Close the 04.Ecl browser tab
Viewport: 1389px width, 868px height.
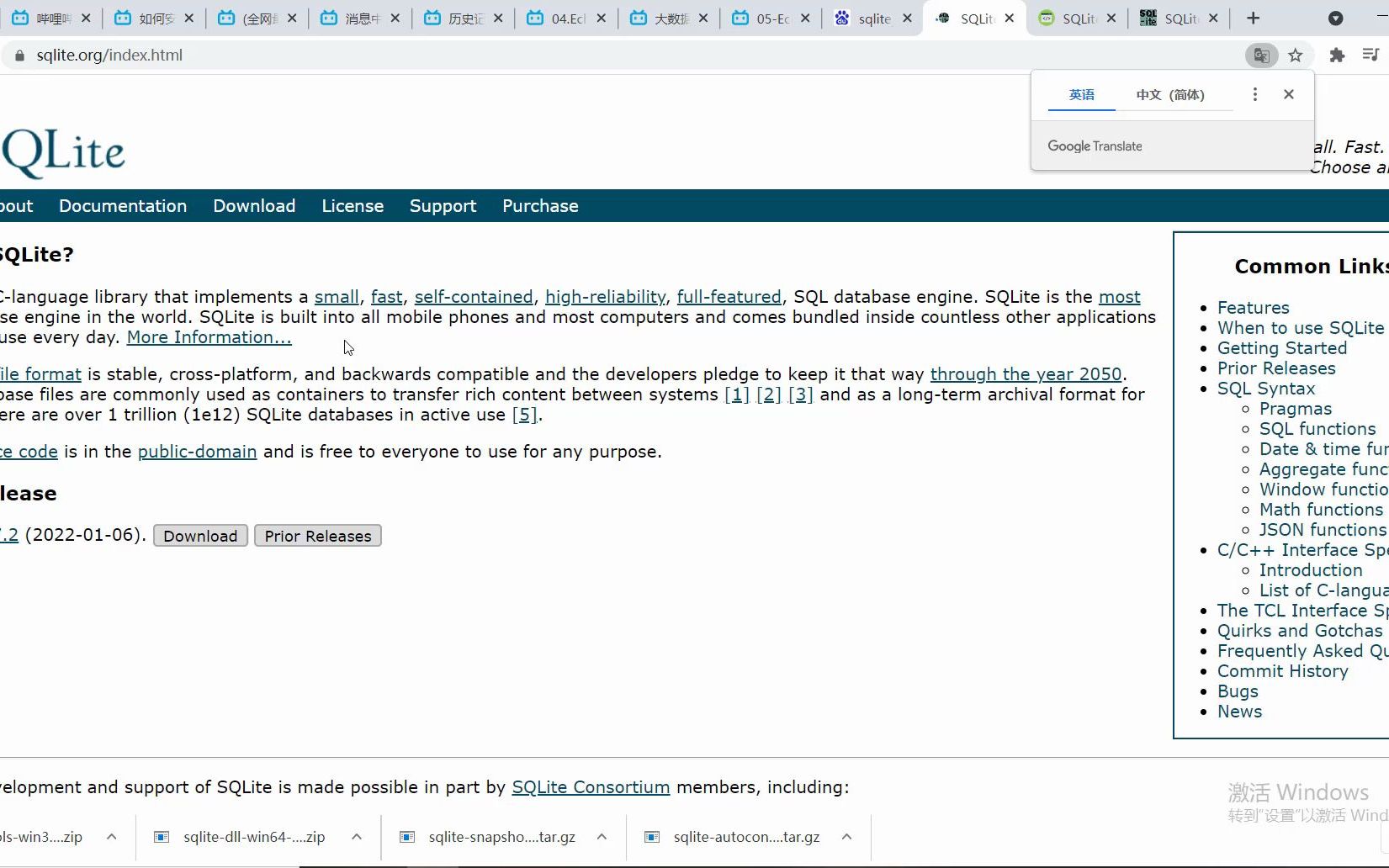(601, 19)
